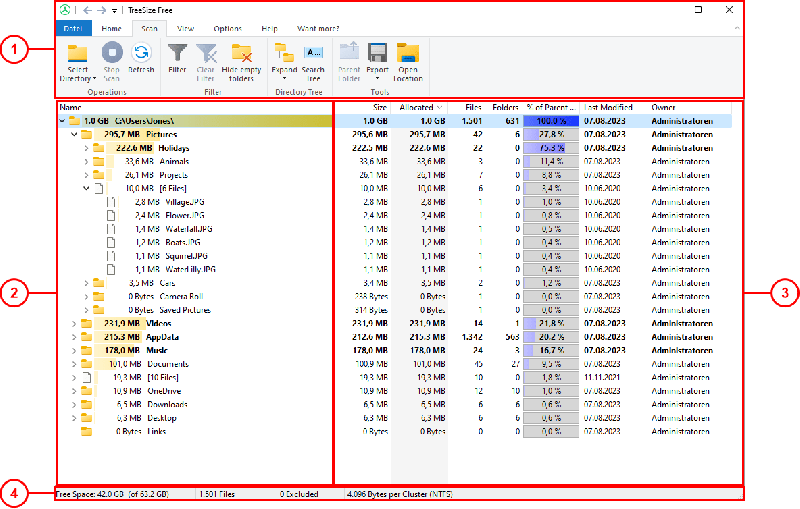Image resolution: width=800 pixels, height=509 pixels.
Task: Collapse the Pictures folder node
Action: click(74, 134)
